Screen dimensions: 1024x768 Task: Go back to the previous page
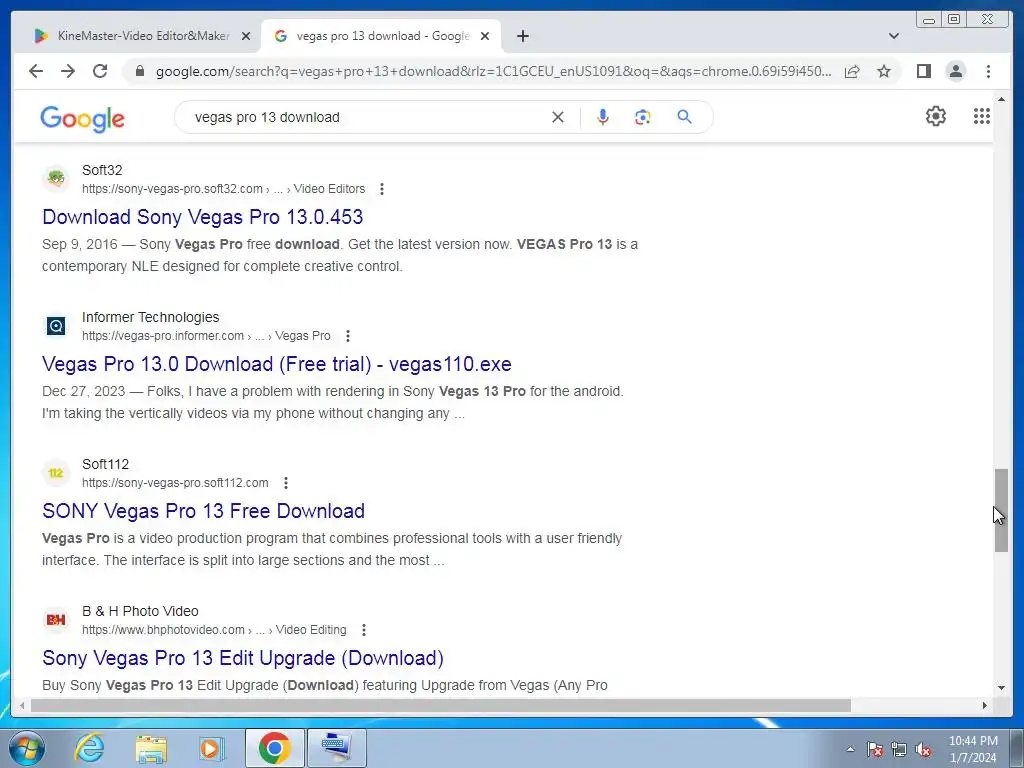(x=36, y=71)
